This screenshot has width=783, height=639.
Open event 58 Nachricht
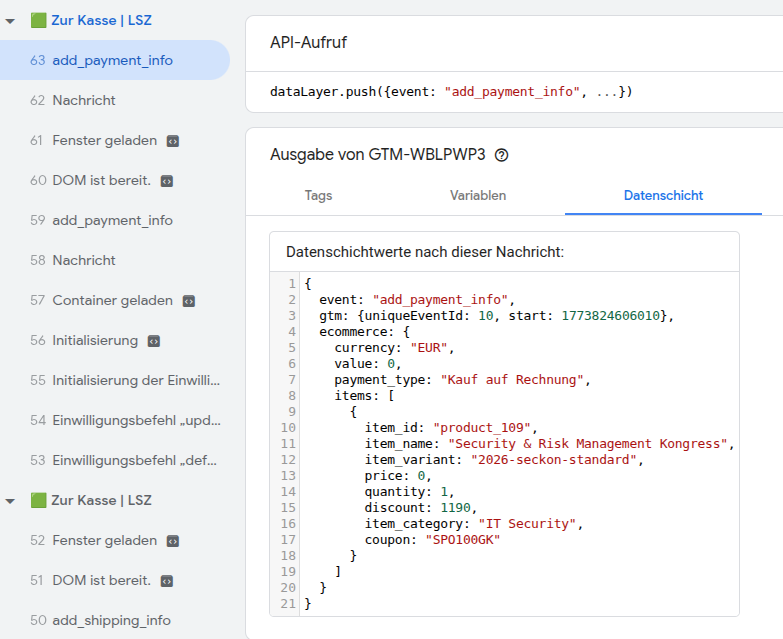pyautogui.click(x=84, y=260)
